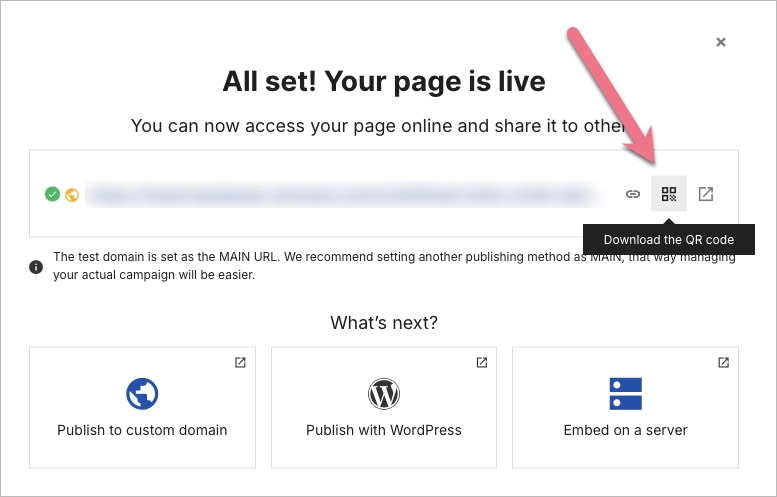Click the blue globe icon for custom domain
Screen dimensions: 777x497
[x=142, y=394]
